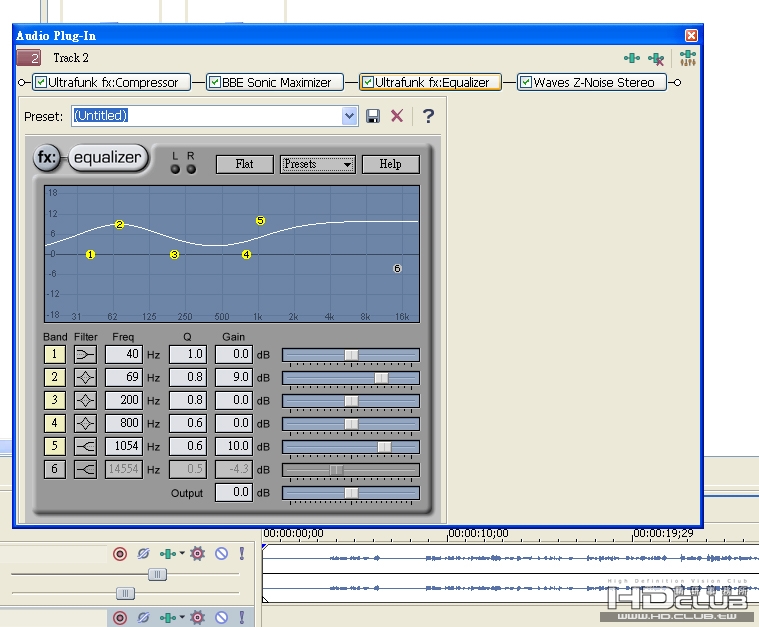Click arm for record icon on lower track
759x627 pixels.
tap(120, 618)
